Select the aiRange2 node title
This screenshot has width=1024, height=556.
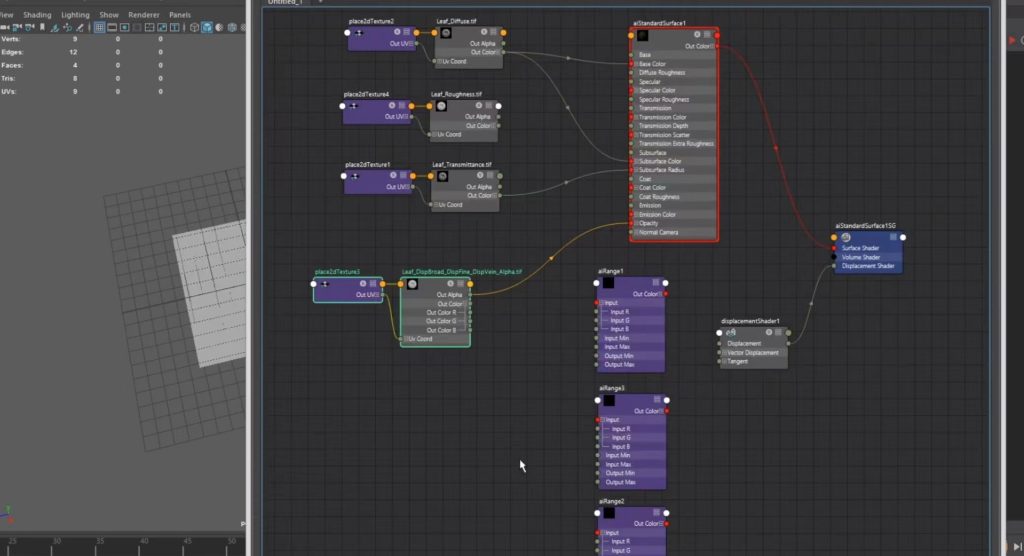click(x=611, y=502)
